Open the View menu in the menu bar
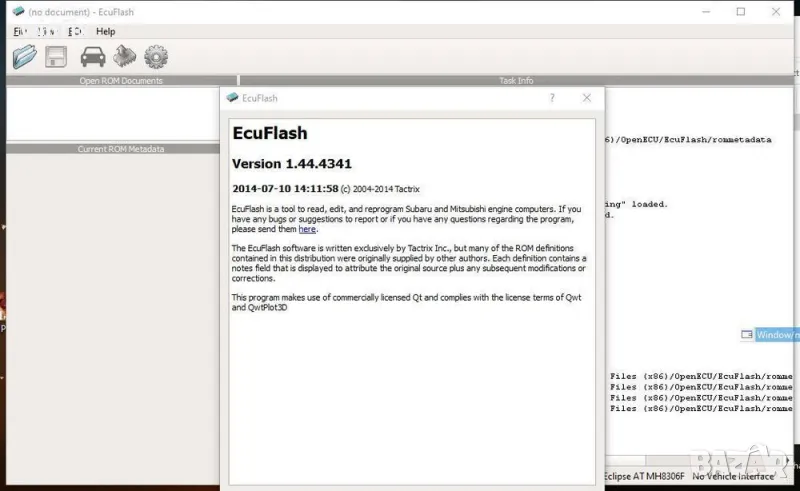The width and height of the screenshot is (800, 491). click(x=46, y=32)
